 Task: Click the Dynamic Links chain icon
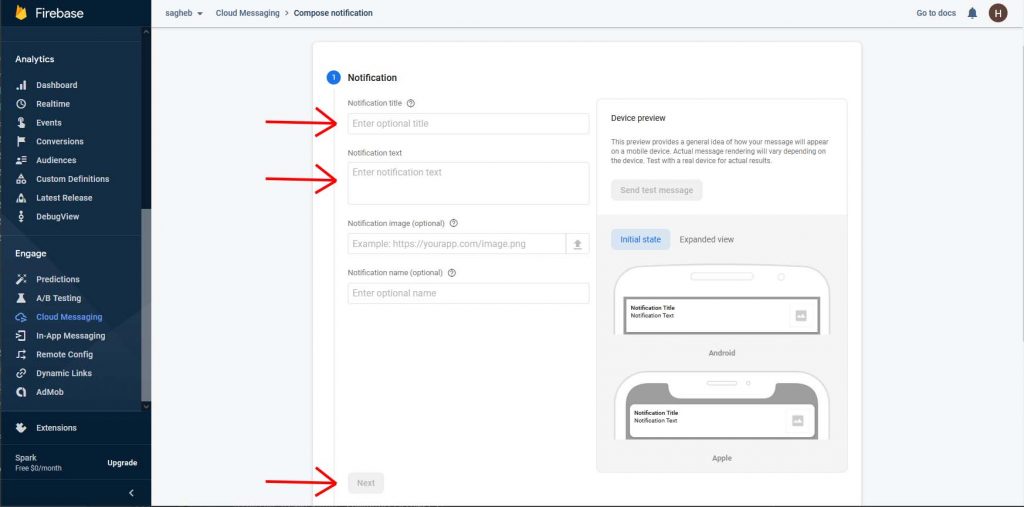click(x=22, y=373)
